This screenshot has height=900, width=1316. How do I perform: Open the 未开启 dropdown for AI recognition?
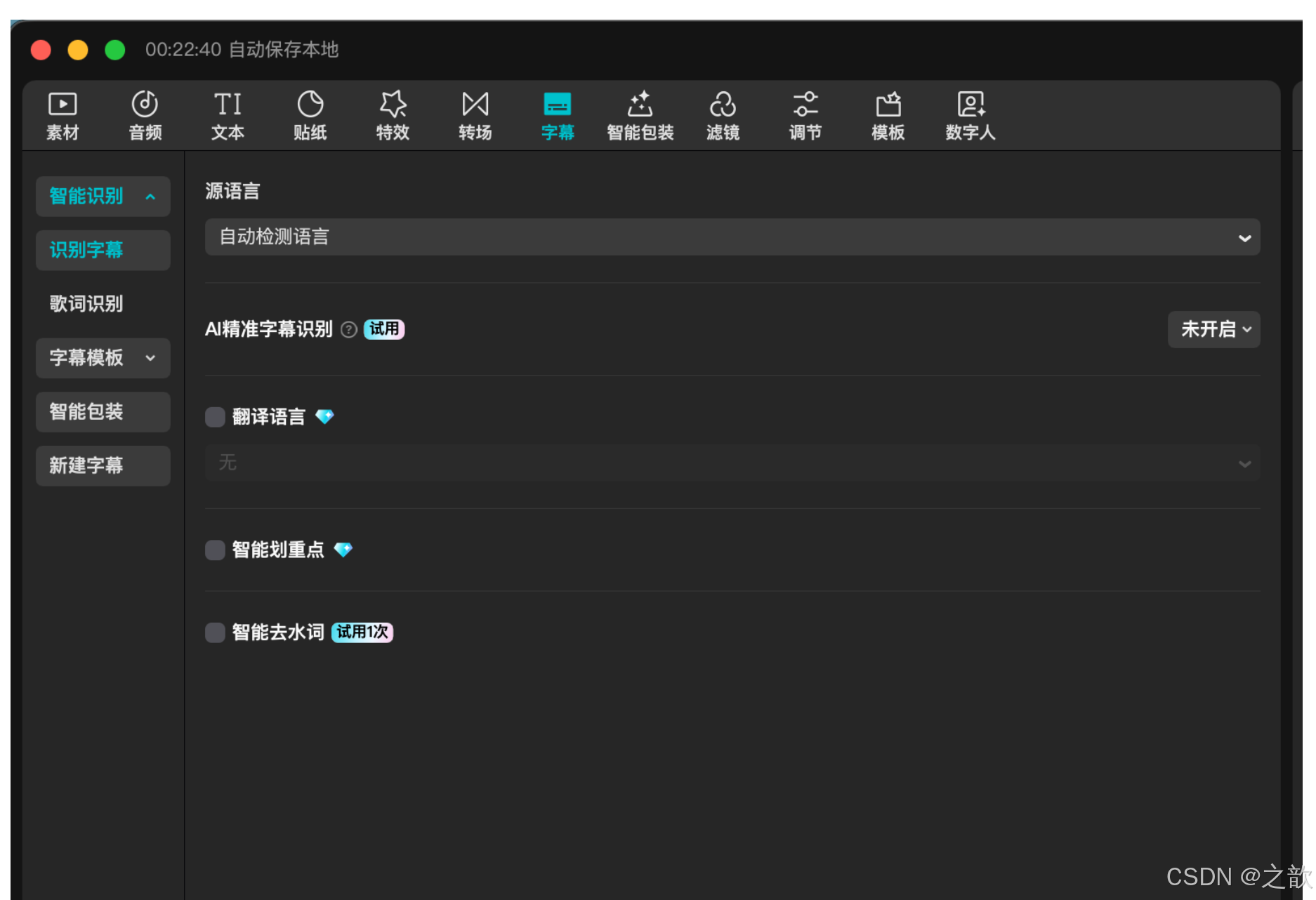[x=1213, y=329]
